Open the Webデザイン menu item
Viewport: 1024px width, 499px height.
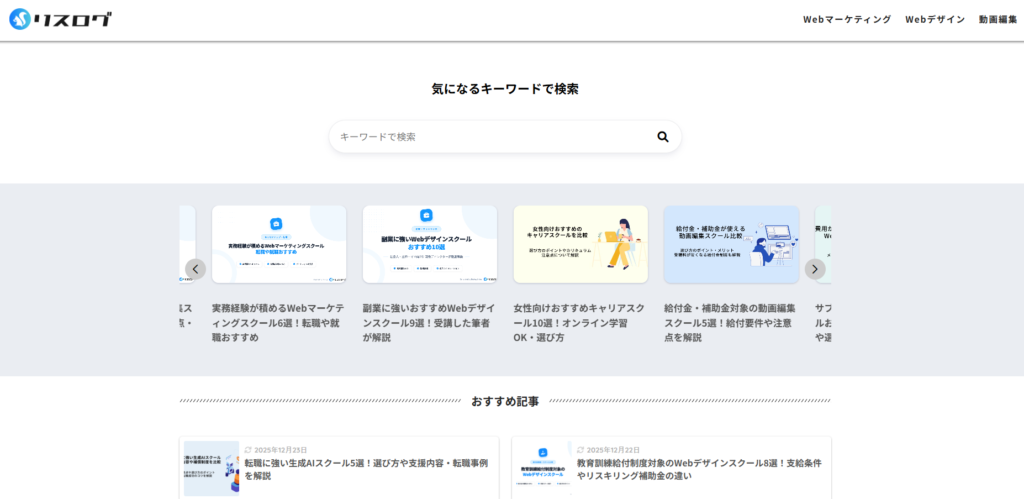click(935, 19)
